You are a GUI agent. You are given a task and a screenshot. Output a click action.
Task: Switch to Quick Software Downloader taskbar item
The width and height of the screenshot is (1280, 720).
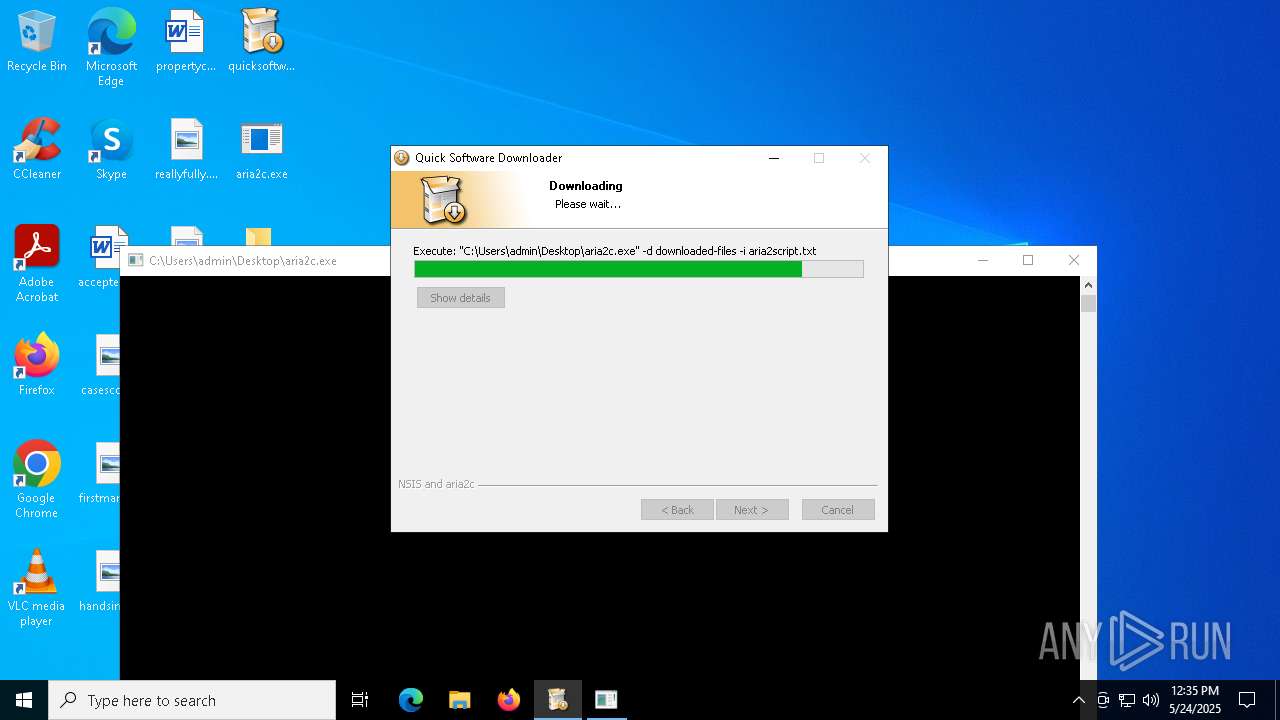tap(557, 700)
